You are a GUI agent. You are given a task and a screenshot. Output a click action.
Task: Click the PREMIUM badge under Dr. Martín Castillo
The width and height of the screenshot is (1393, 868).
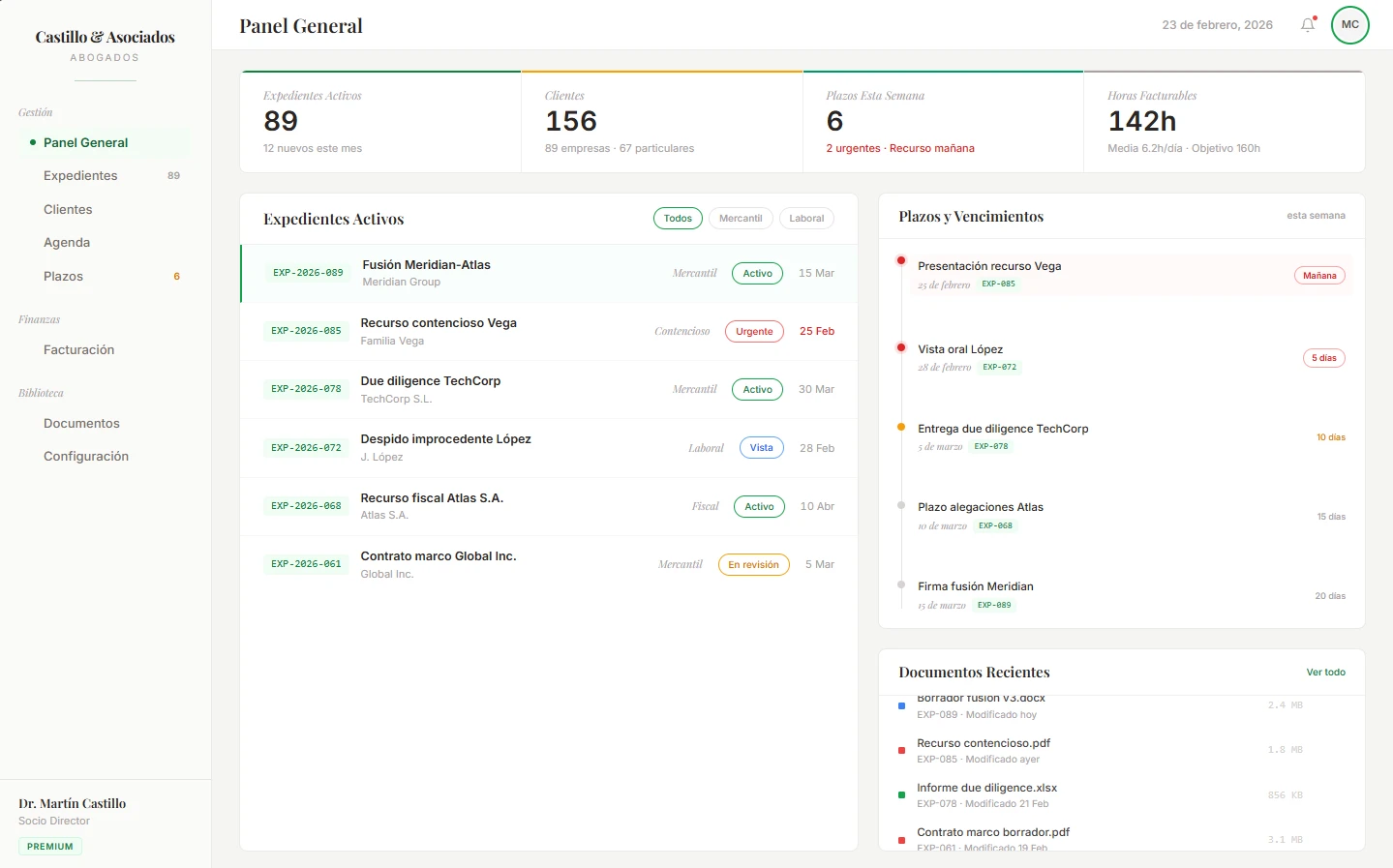point(50,847)
